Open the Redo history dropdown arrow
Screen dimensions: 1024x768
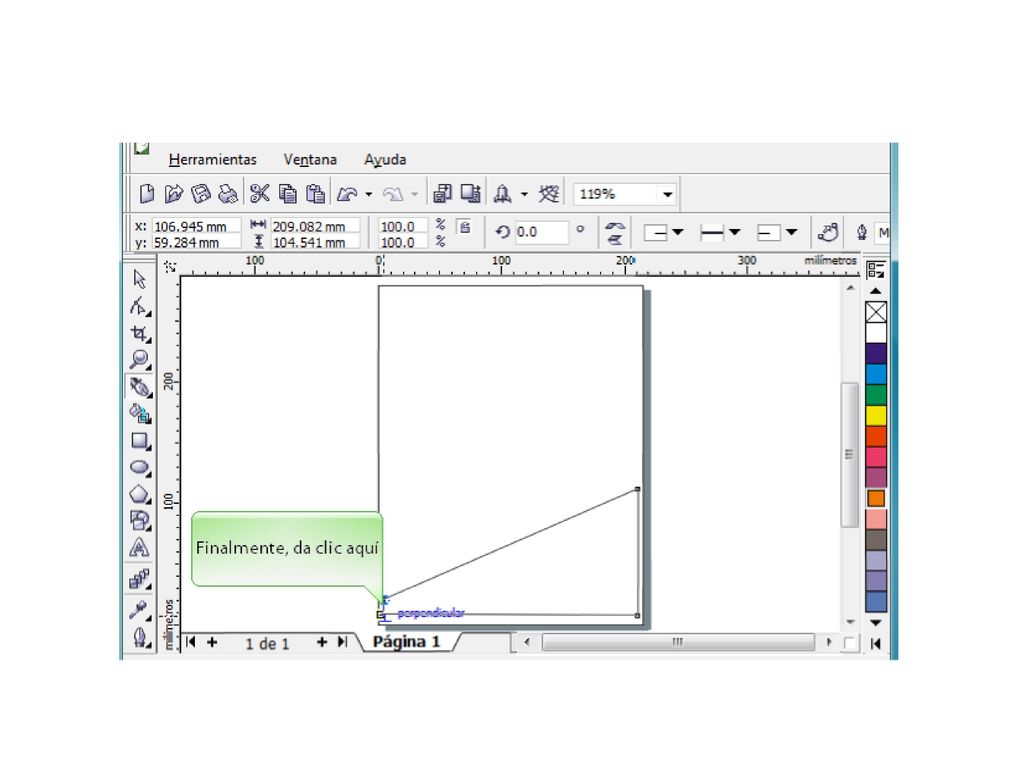pos(414,194)
